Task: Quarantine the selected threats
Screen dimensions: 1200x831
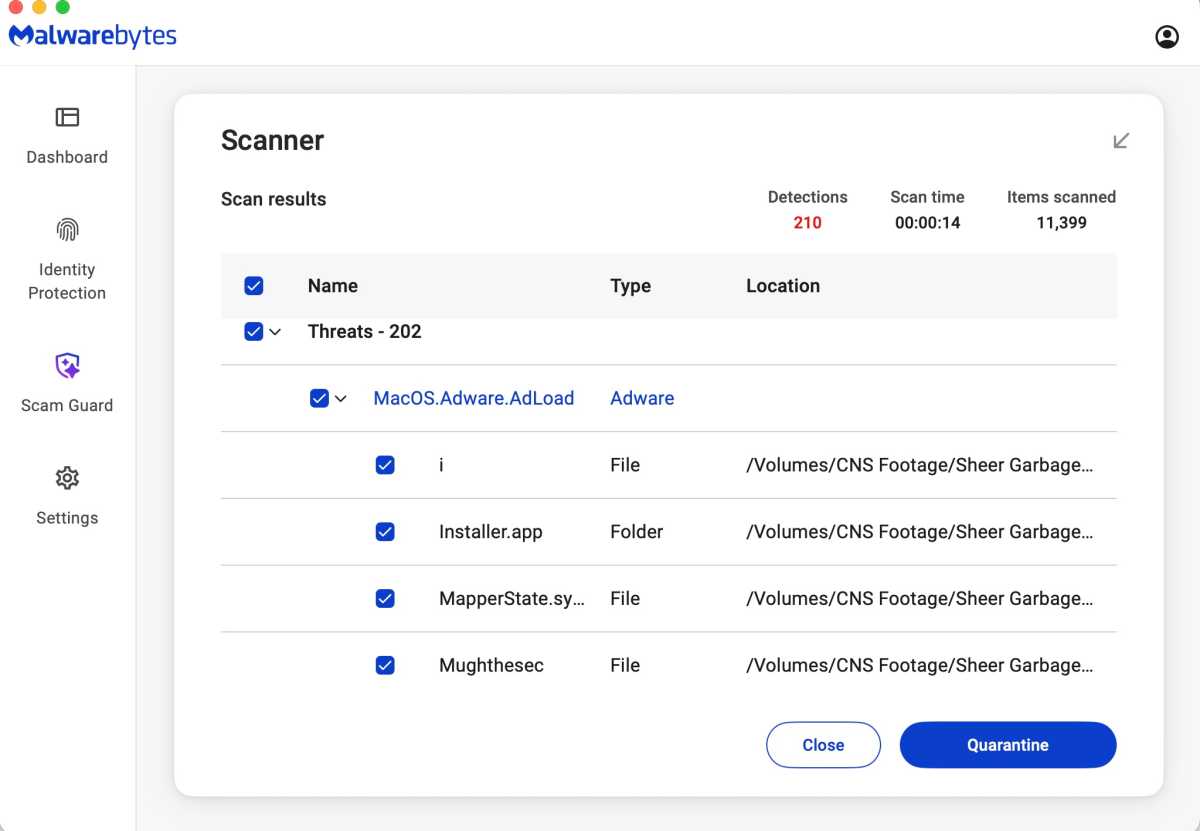Action: pos(1007,745)
